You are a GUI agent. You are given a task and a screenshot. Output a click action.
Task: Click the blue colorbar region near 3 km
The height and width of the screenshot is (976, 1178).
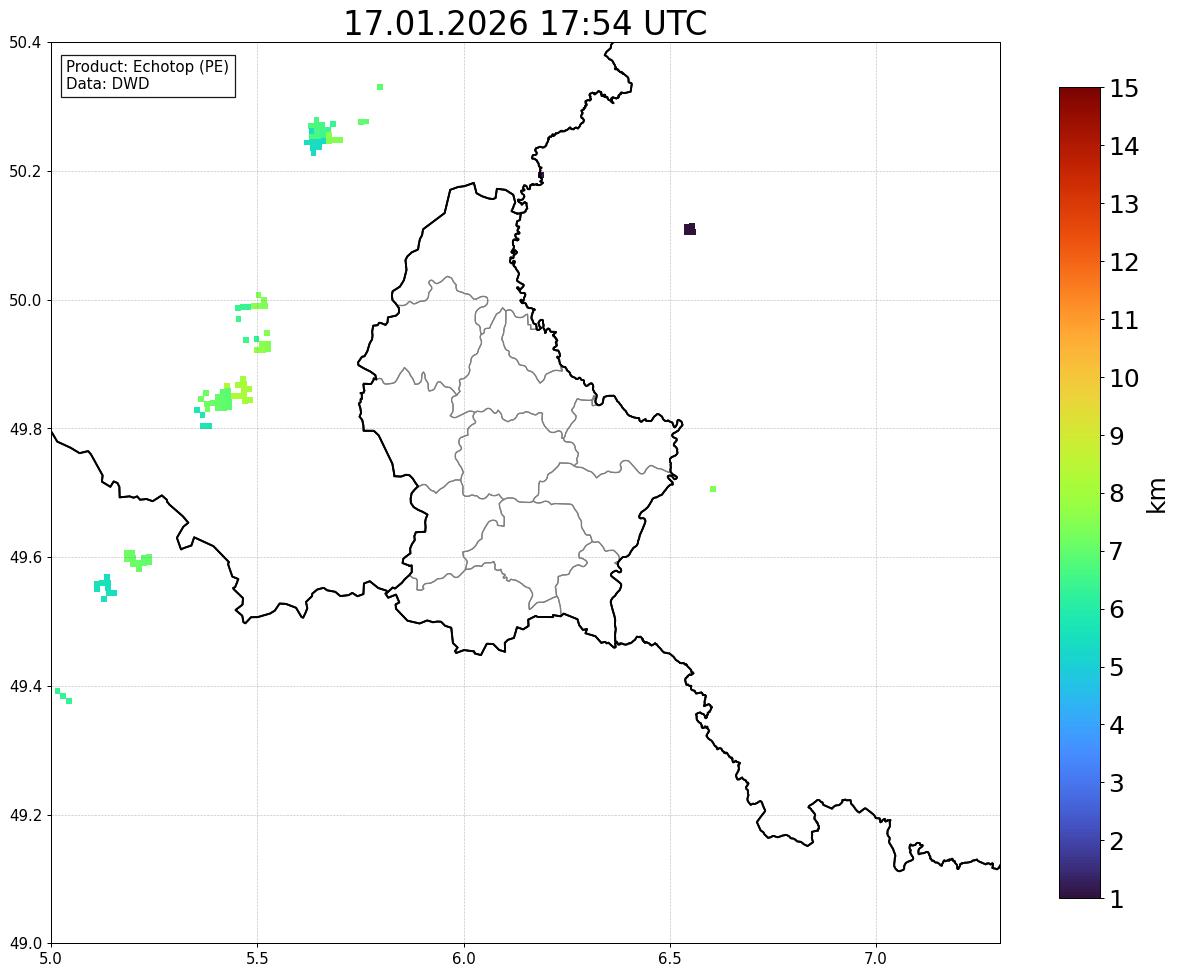click(x=1080, y=783)
